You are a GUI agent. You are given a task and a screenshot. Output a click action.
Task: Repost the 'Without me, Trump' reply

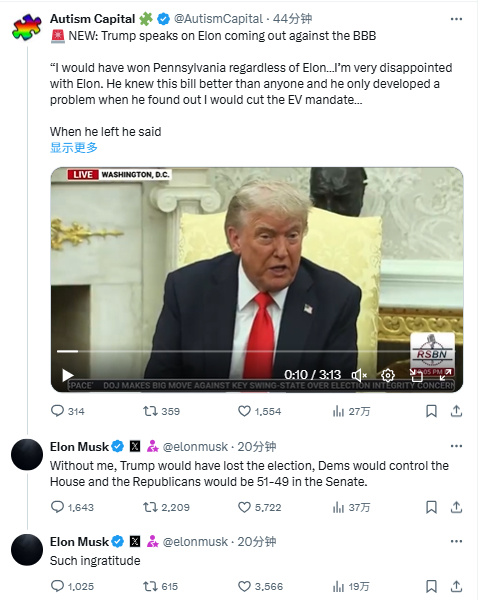tap(166, 507)
